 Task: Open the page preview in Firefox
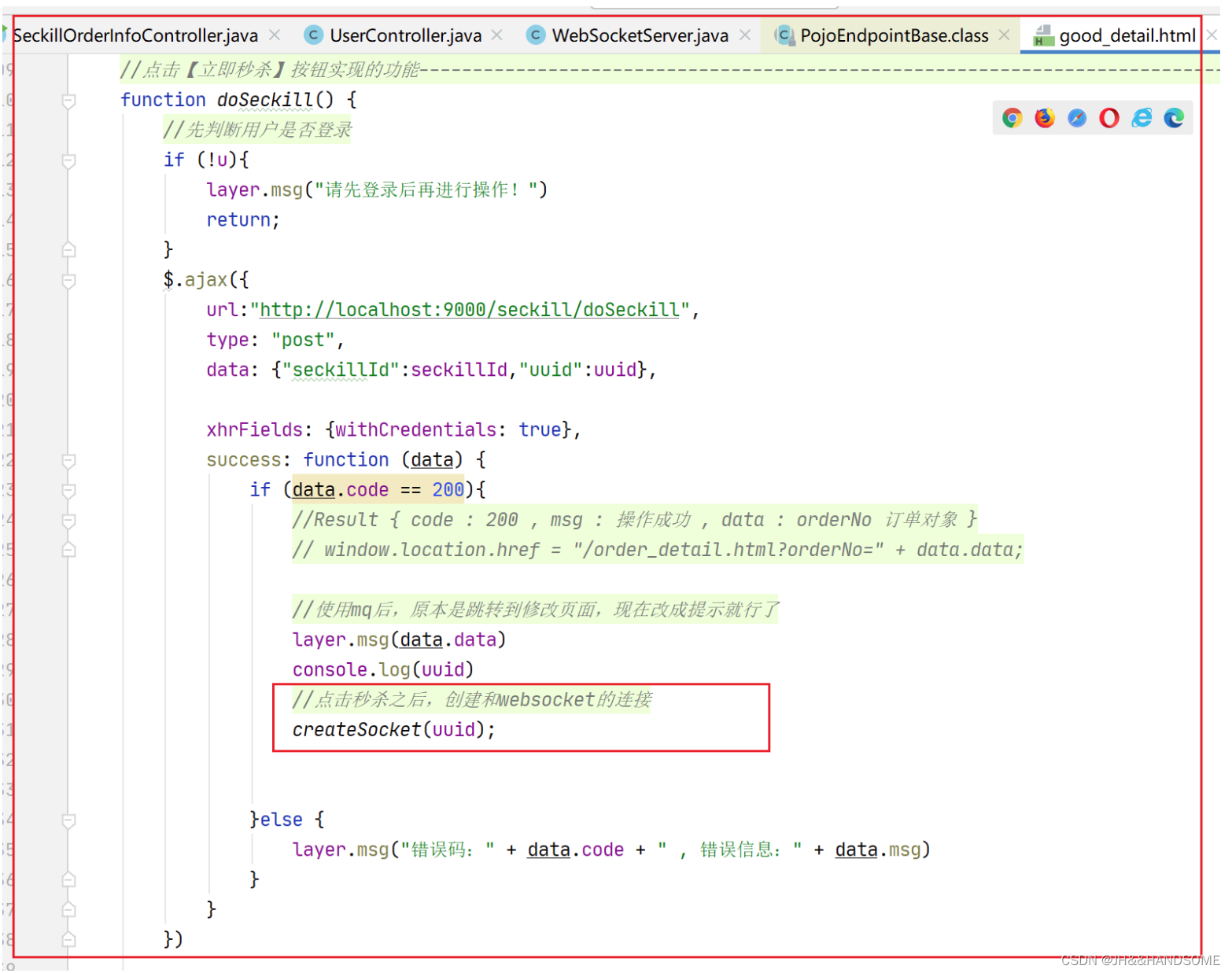click(x=1045, y=118)
